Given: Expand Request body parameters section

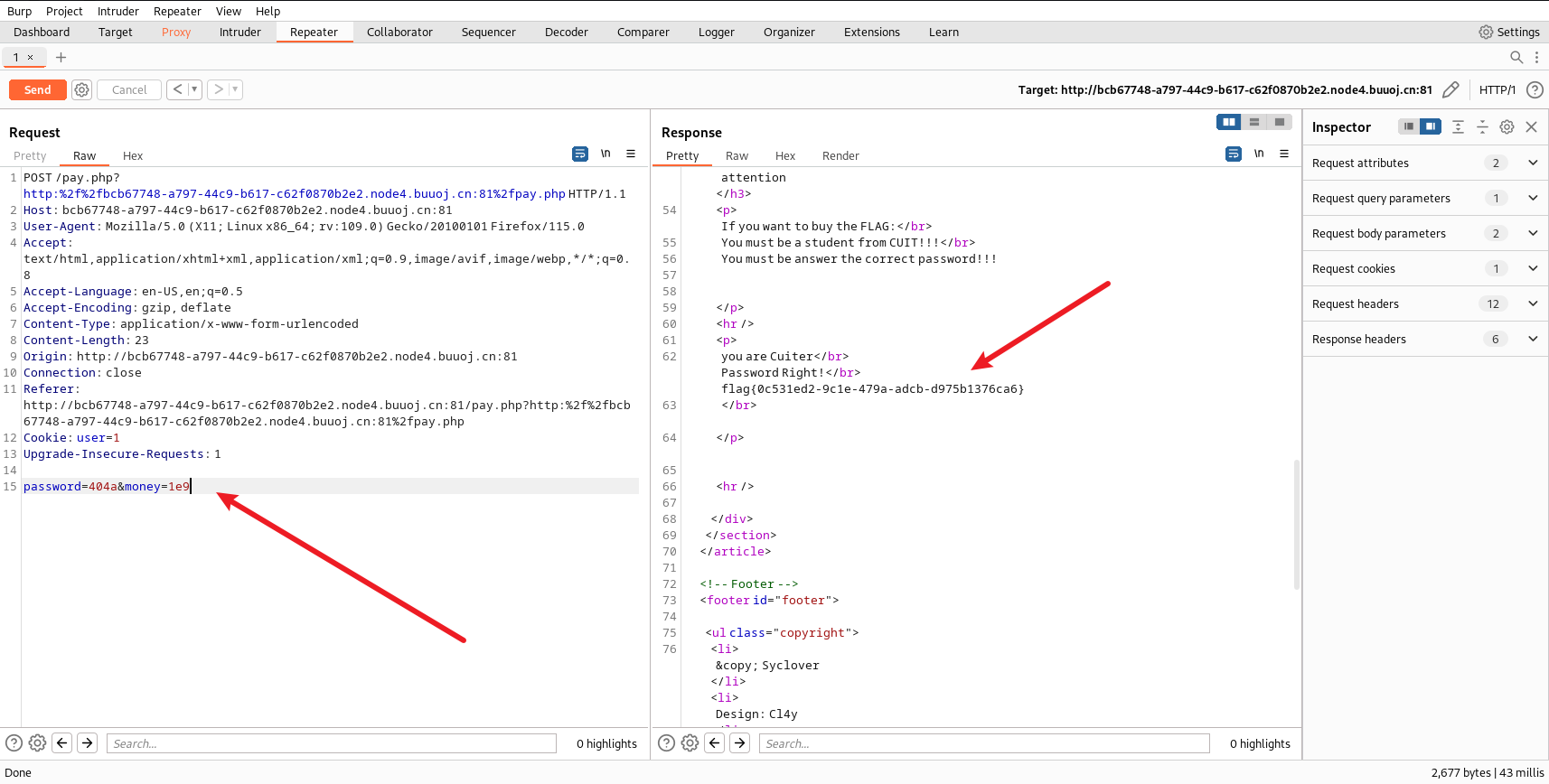Looking at the screenshot, I should 1425,233.
